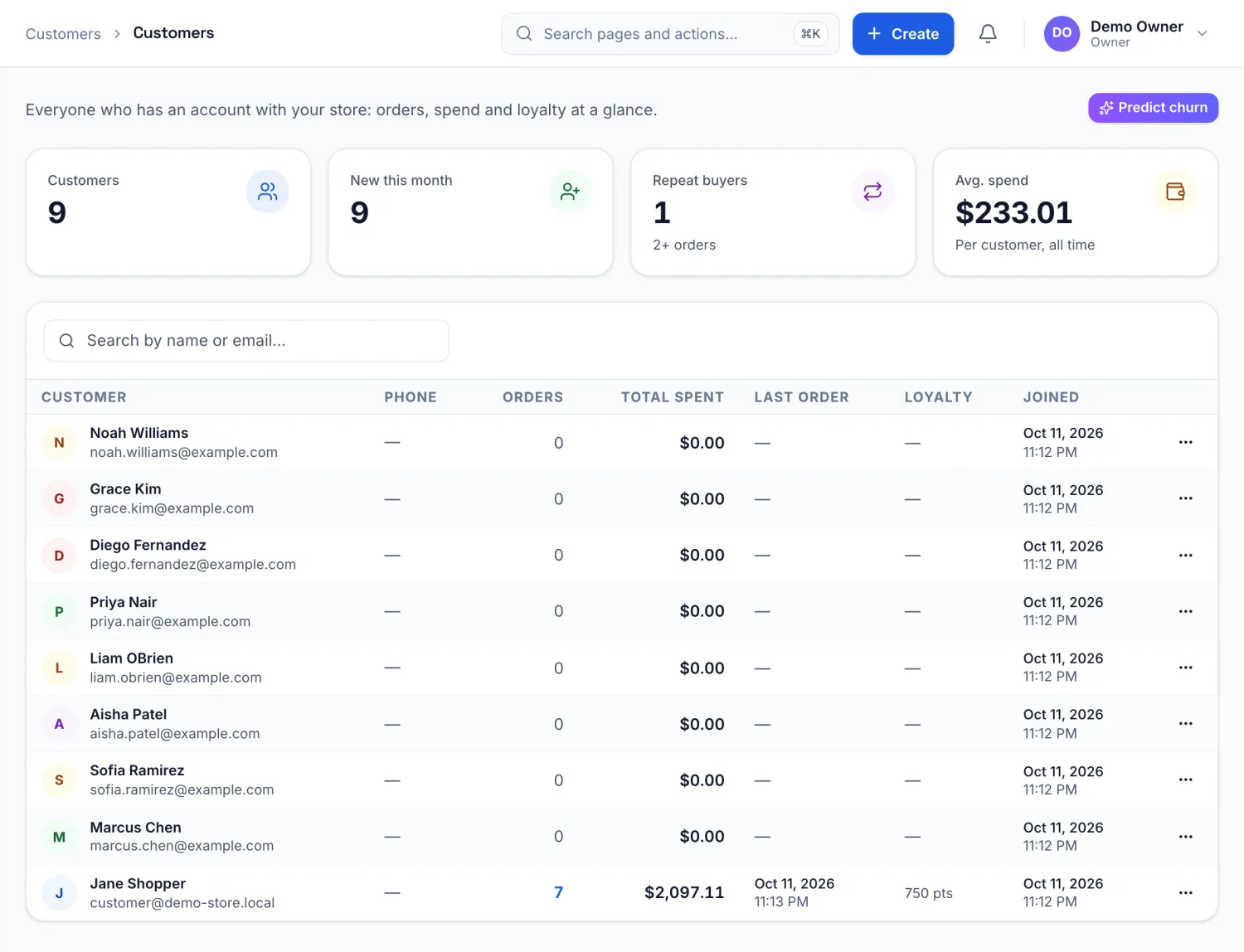1244x952 pixels.
Task: Go to Customers breadcrumb parent link
Action: tap(63, 34)
